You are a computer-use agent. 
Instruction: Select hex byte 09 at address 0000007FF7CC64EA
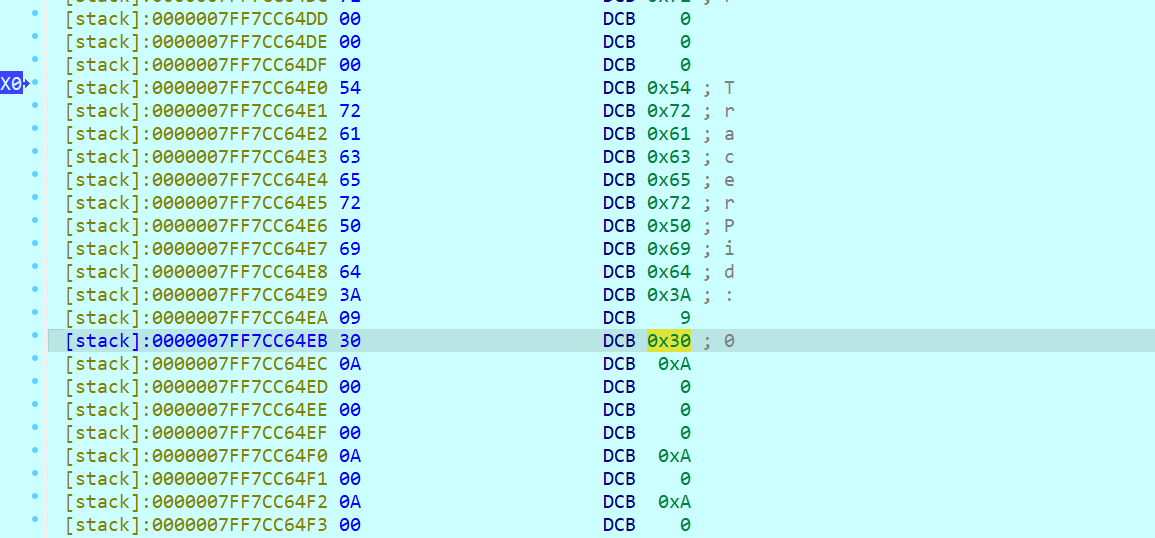(x=350, y=318)
